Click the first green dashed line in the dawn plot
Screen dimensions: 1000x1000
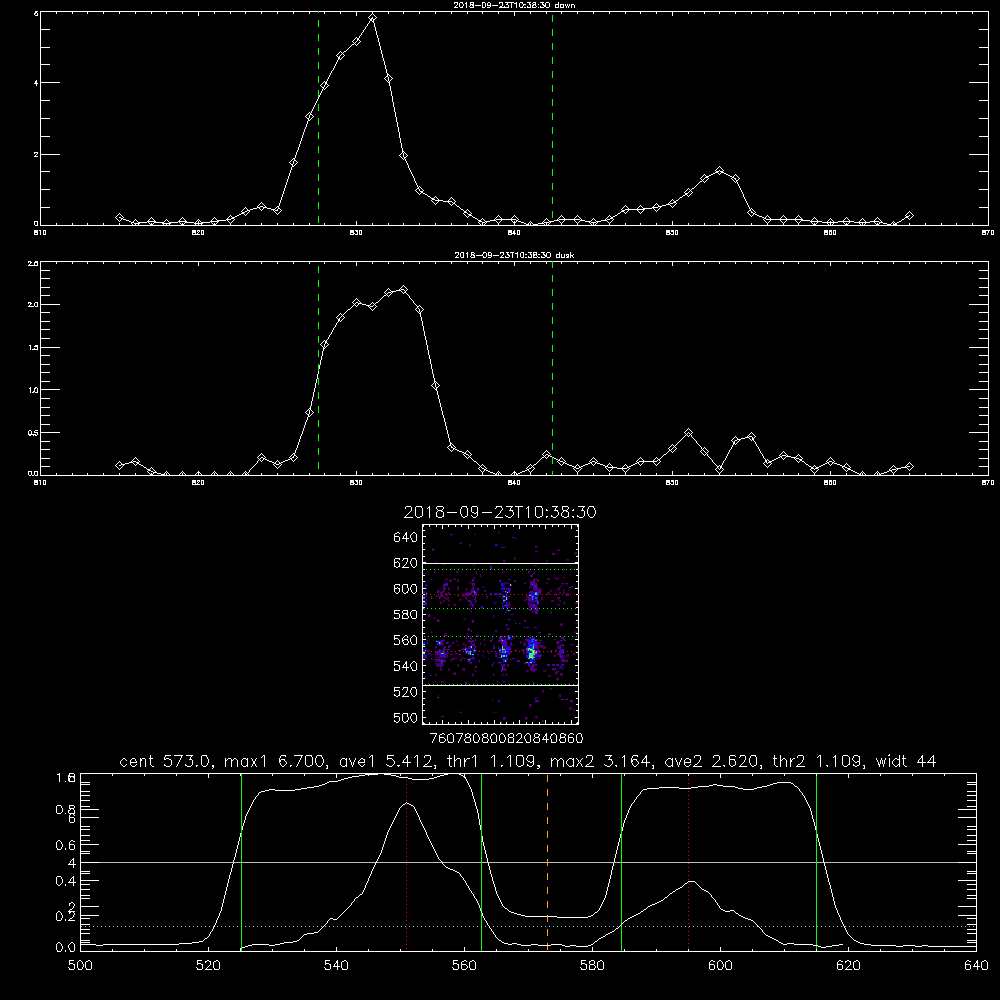click(x=318, y=118)
